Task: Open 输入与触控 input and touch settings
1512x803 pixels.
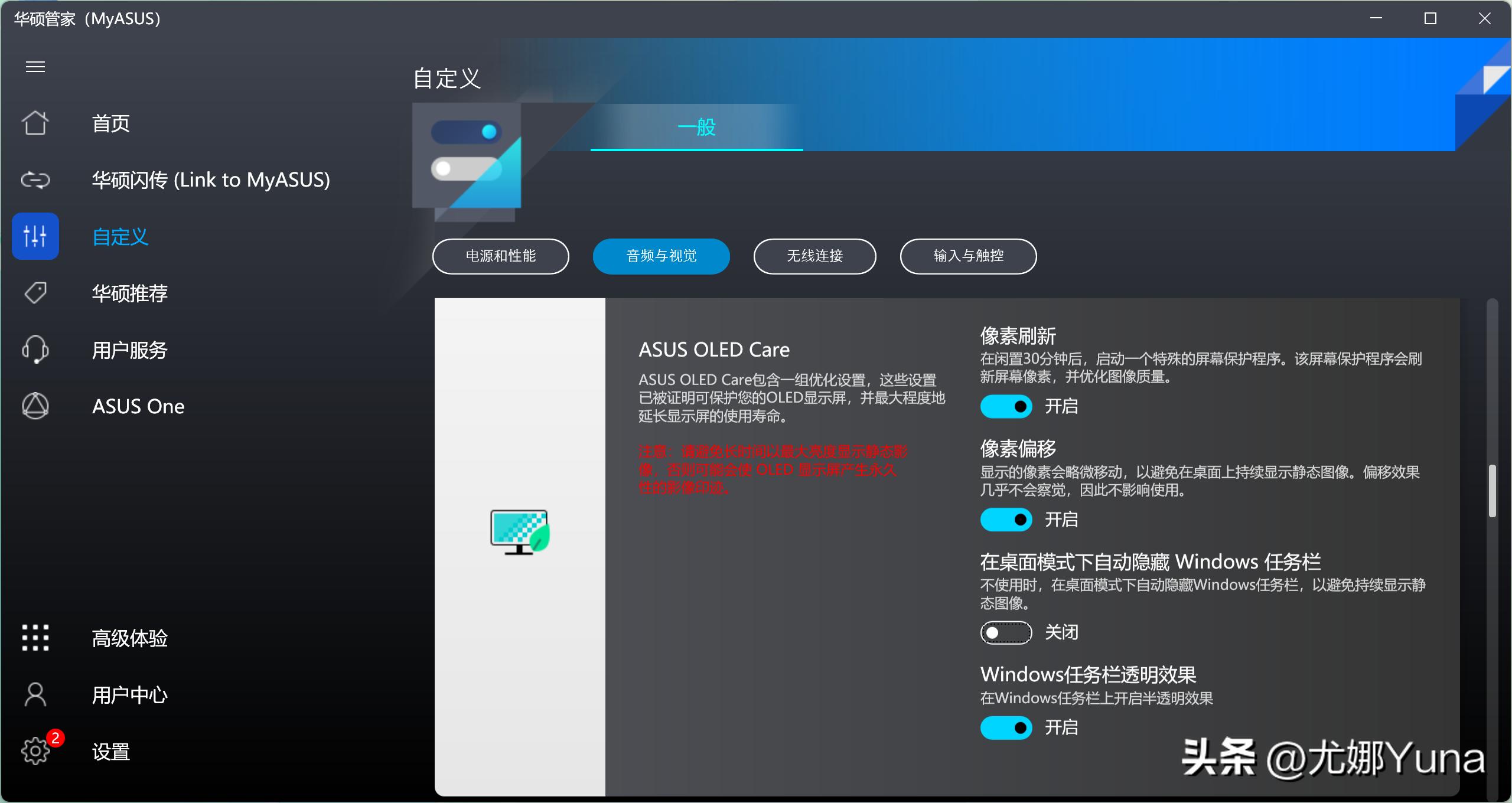Action: [968, 256]
